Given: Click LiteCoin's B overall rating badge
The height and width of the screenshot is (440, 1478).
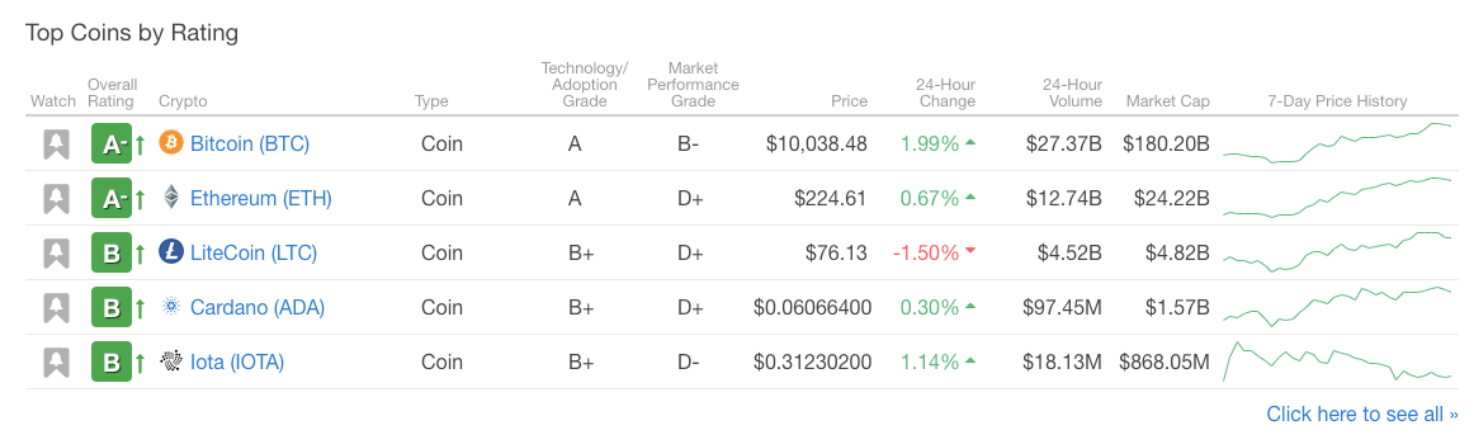Looking at the screenshot, I should [x=111, y=253].
